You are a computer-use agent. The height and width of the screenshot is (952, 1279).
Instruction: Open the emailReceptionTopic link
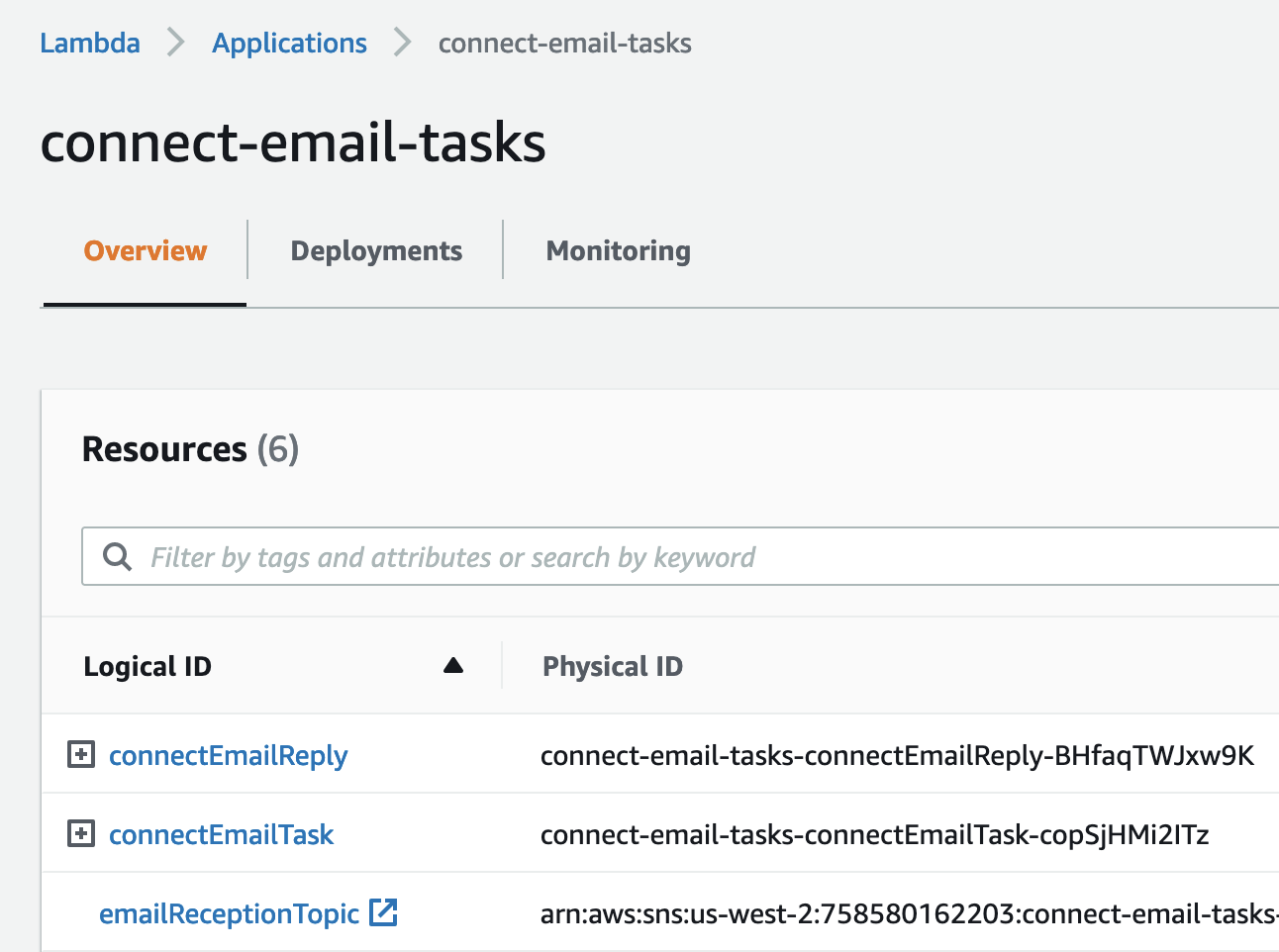point(229,913)
